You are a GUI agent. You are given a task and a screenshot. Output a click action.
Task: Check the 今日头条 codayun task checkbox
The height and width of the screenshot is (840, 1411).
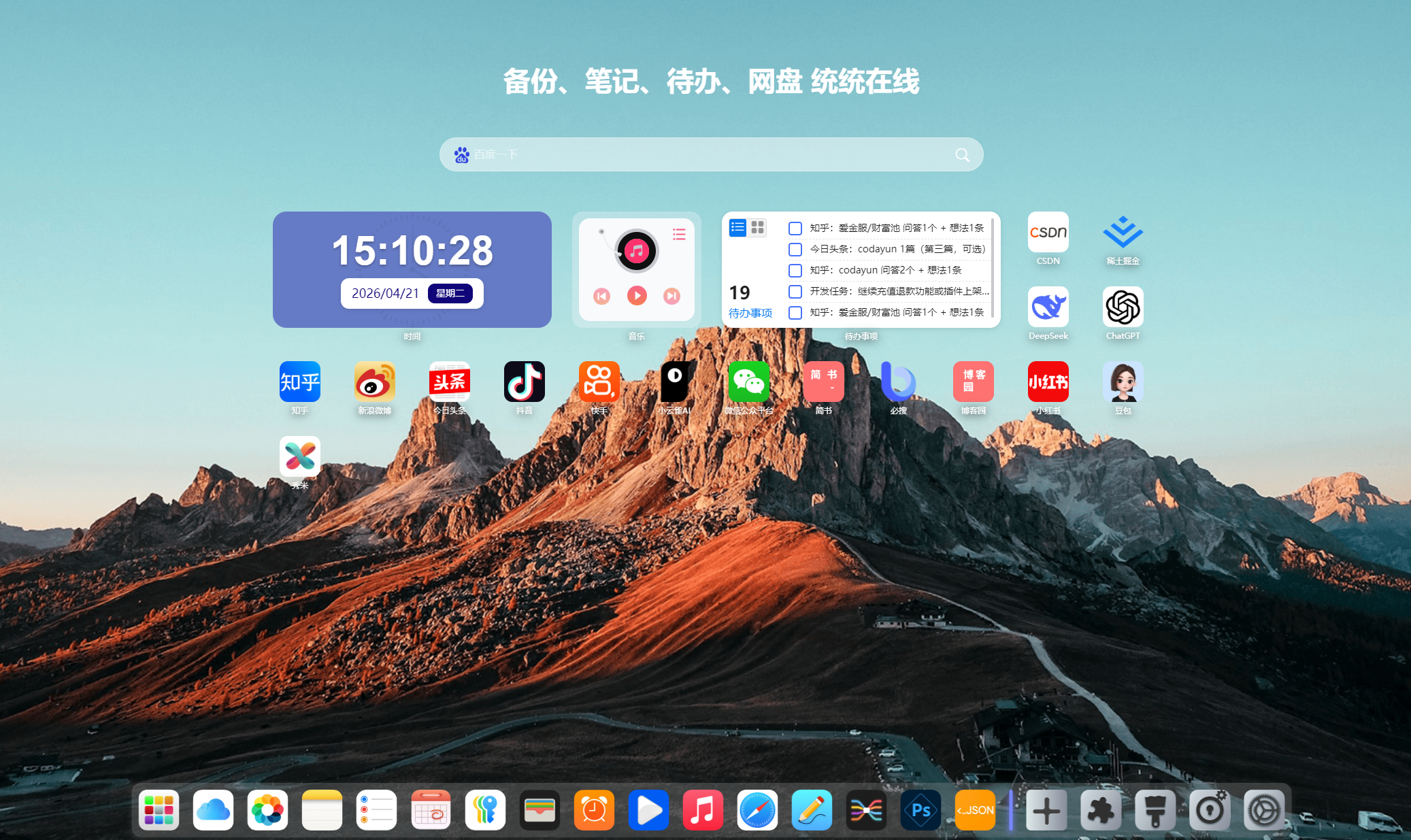[795, 250]
